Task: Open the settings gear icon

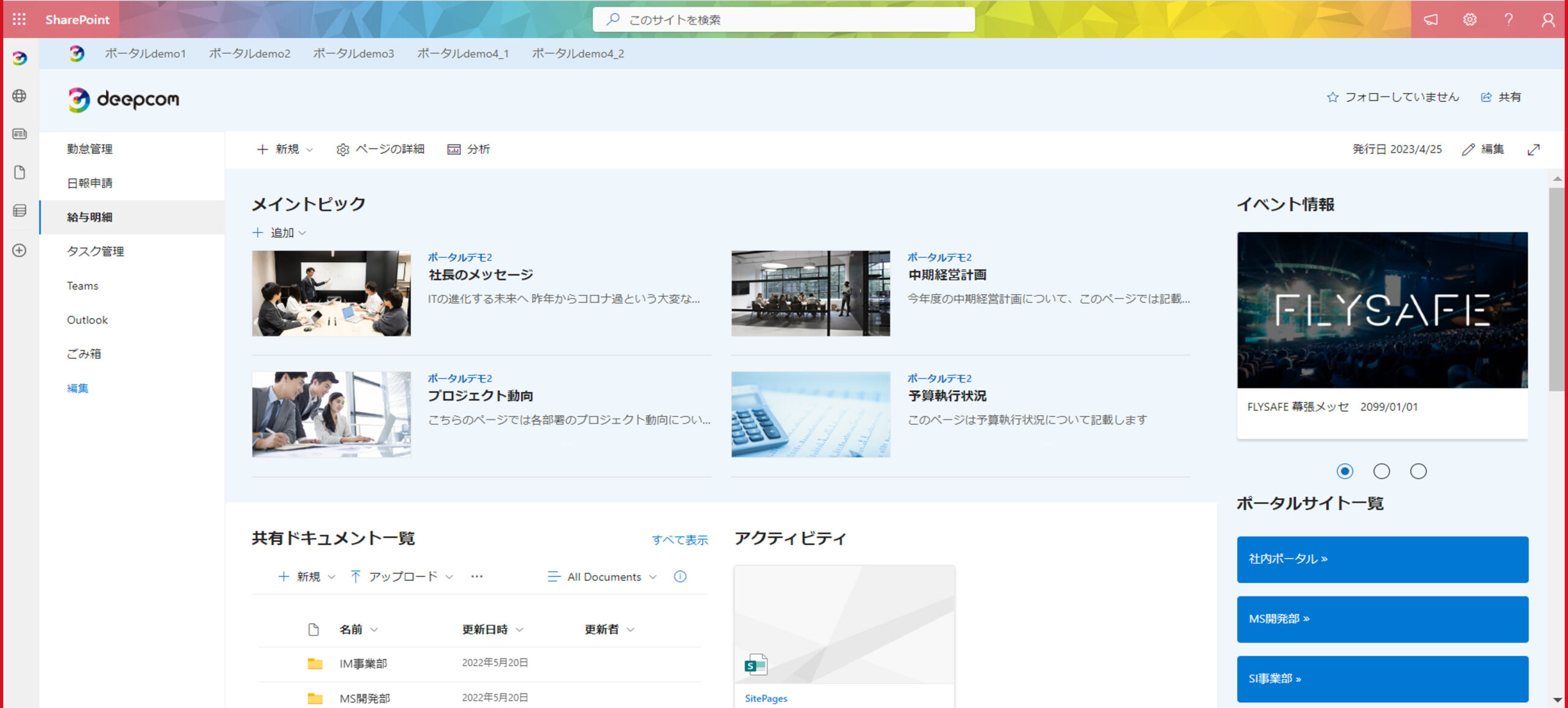Action: pyautogui.click(x=1469, y=20)
